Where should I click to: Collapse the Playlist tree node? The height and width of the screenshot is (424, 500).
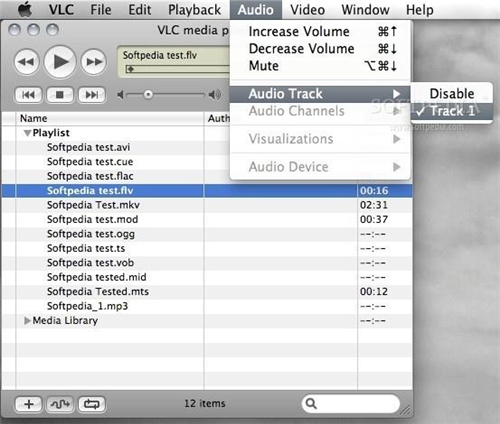[x=27, y=133]
